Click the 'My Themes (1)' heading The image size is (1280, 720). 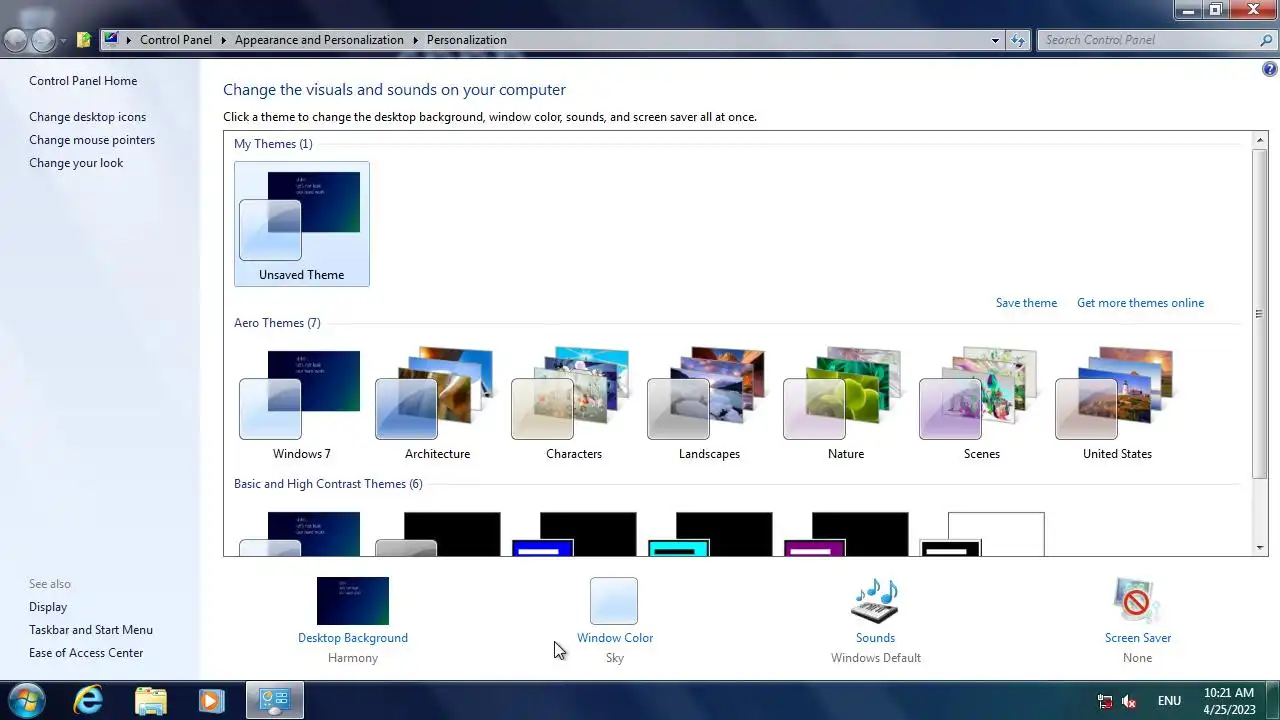[273, 144]
